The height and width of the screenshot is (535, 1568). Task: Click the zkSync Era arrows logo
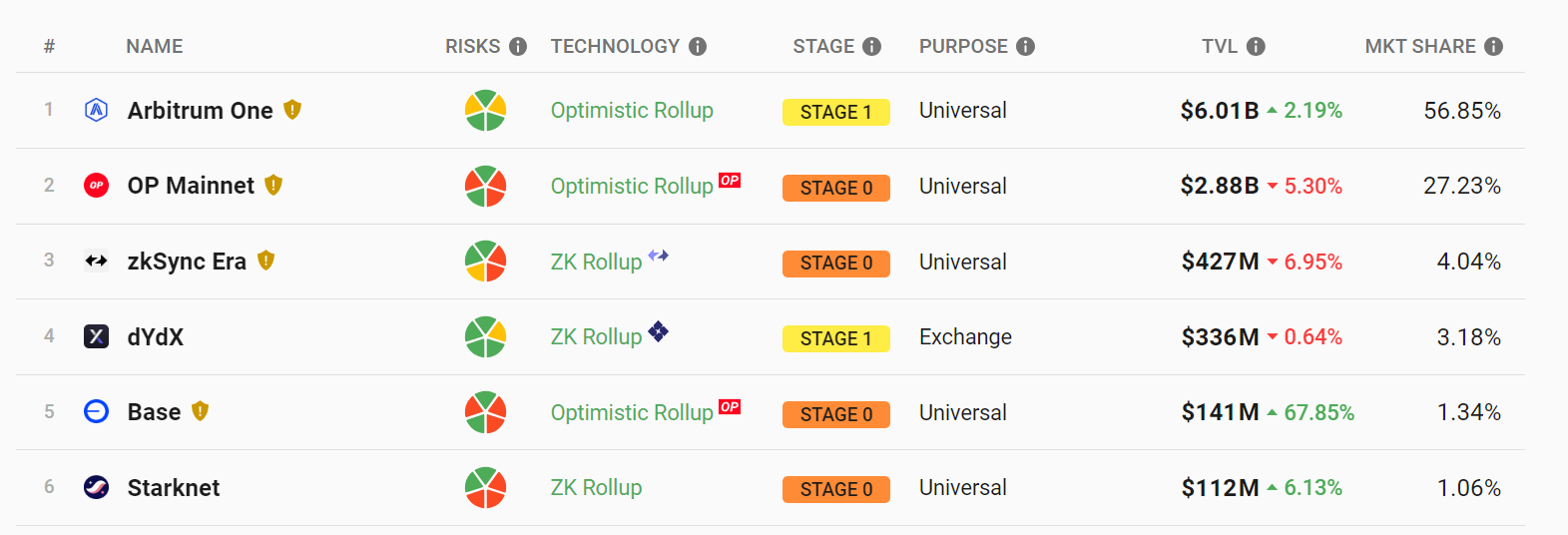[x=96, y=261]
